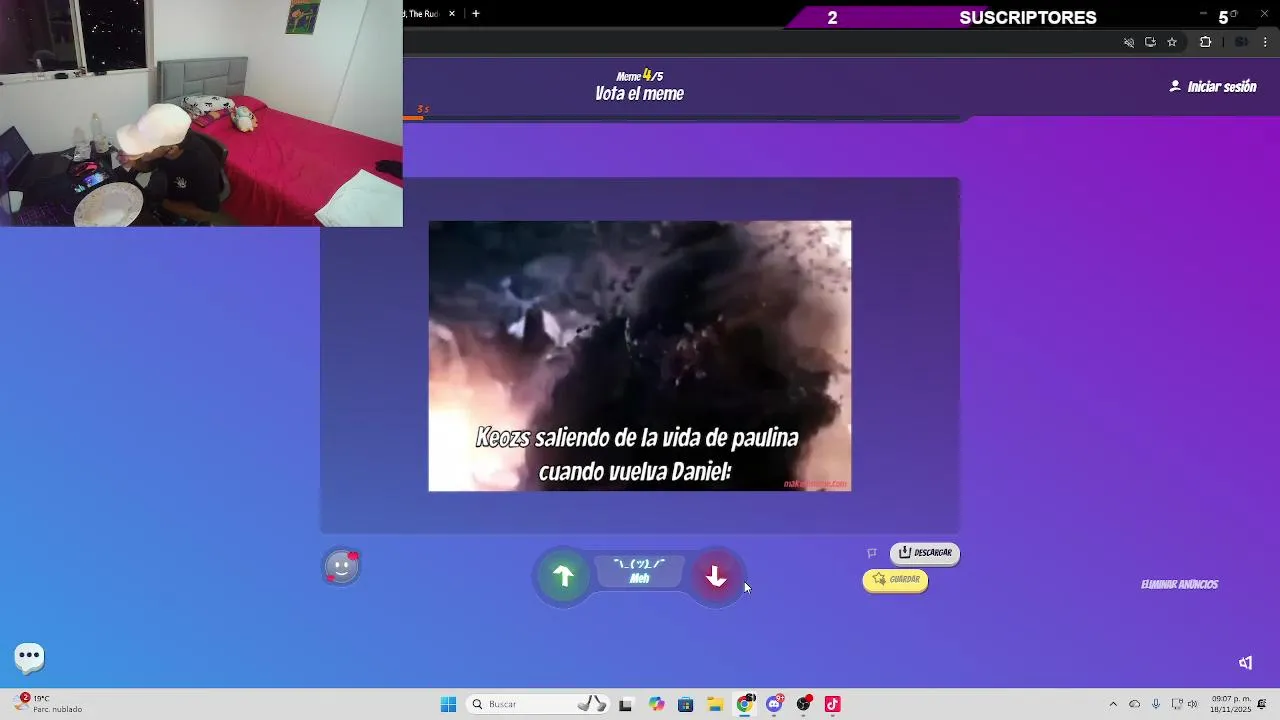Click the microphone tray icon
The height and width of the screenshot is (720, 1280).
click(x=1156, y=704)
